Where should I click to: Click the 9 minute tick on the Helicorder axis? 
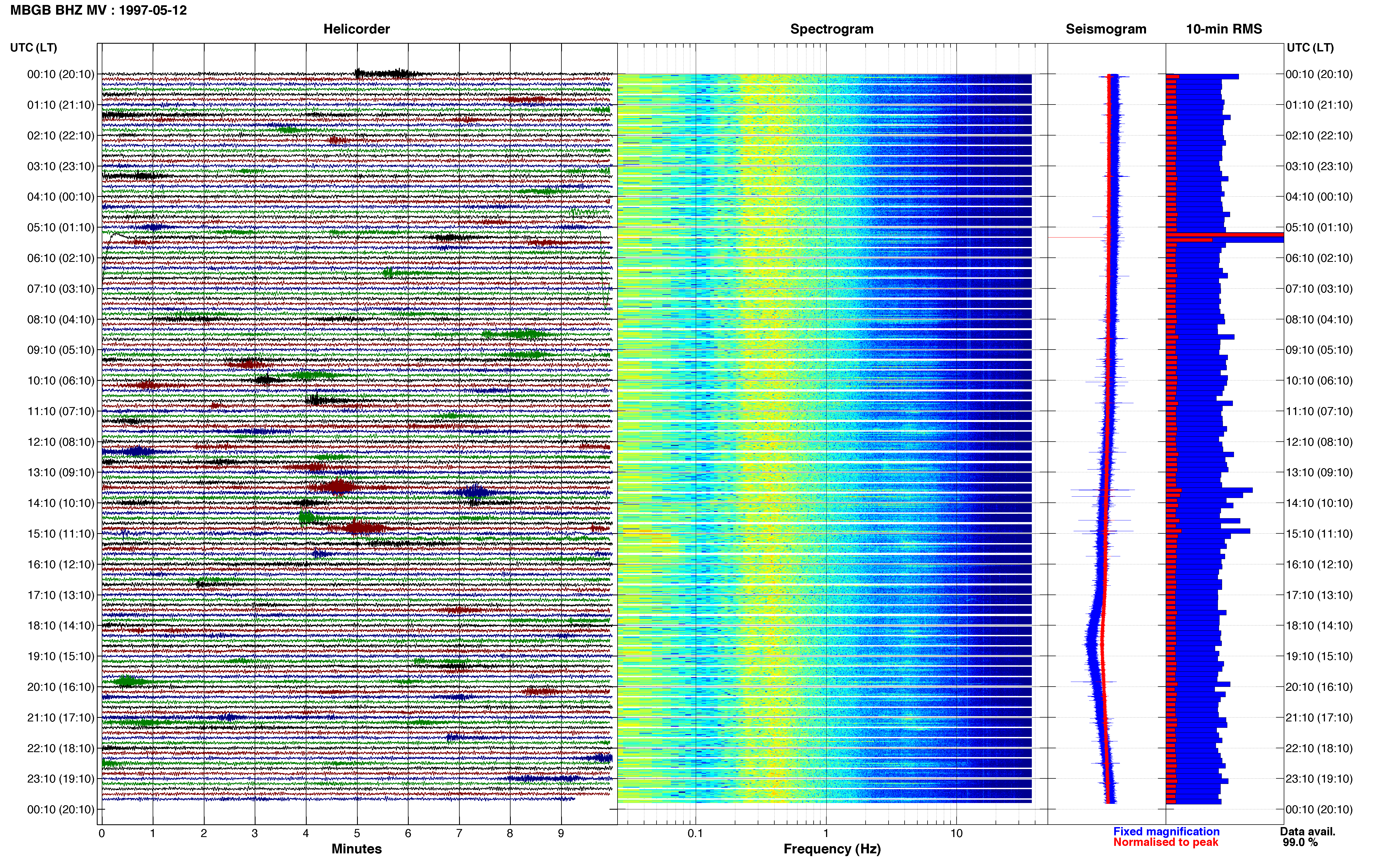coord(561,833)
